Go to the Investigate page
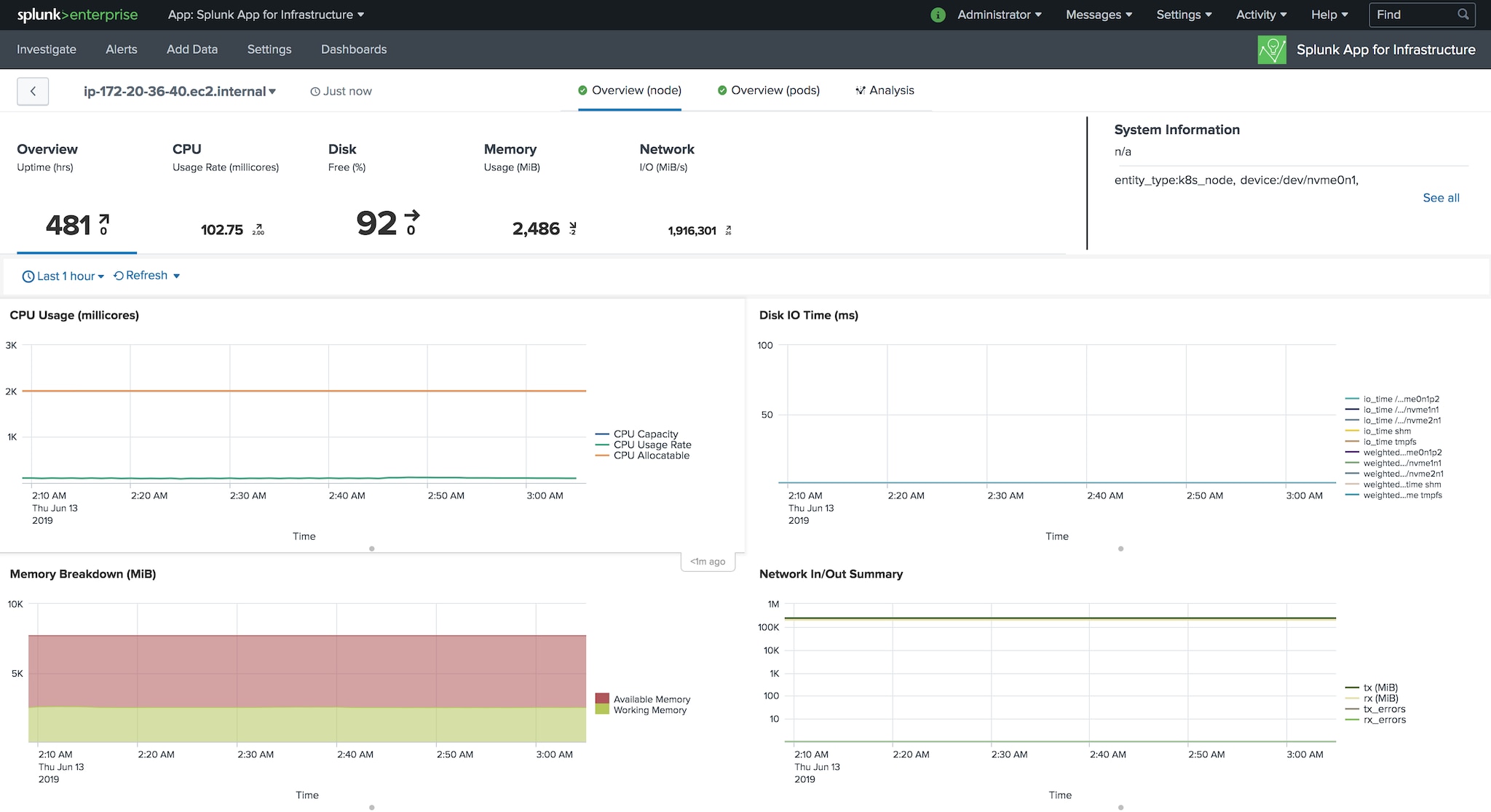This screenshot has width=1491, height=812. (x=47, y=49)
